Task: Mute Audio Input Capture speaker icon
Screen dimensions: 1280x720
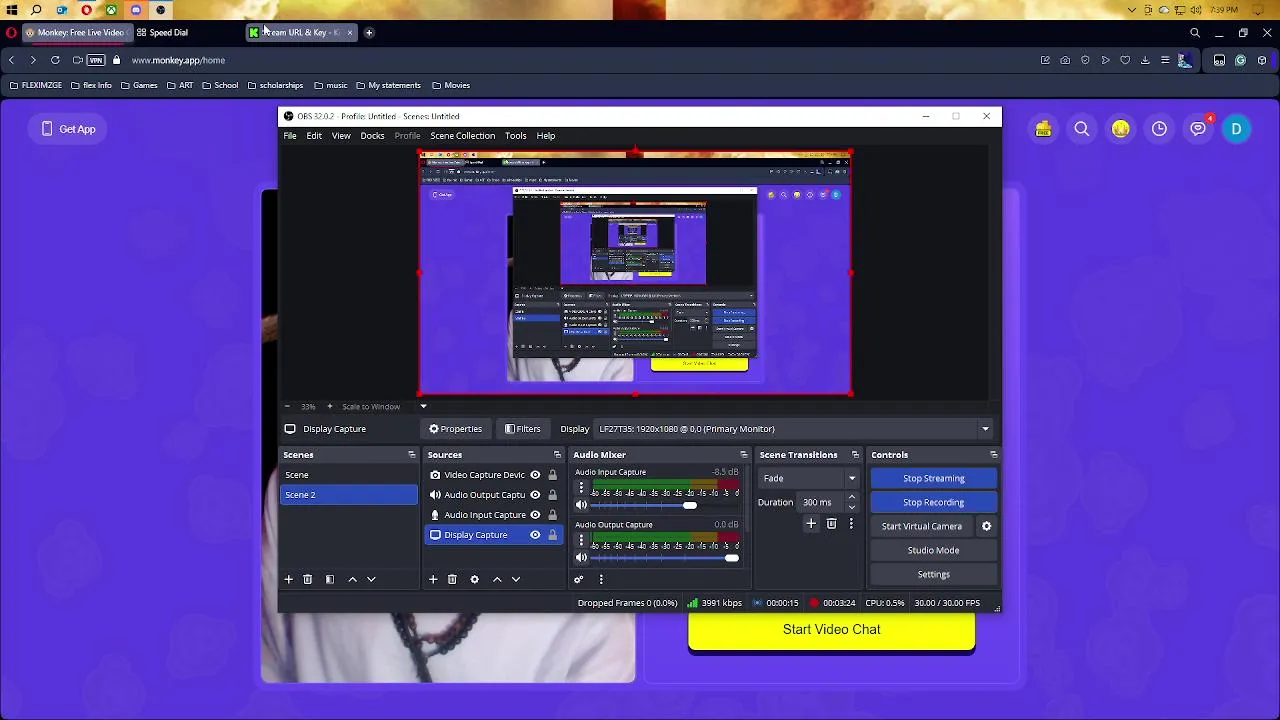Action: coord(581,505)
